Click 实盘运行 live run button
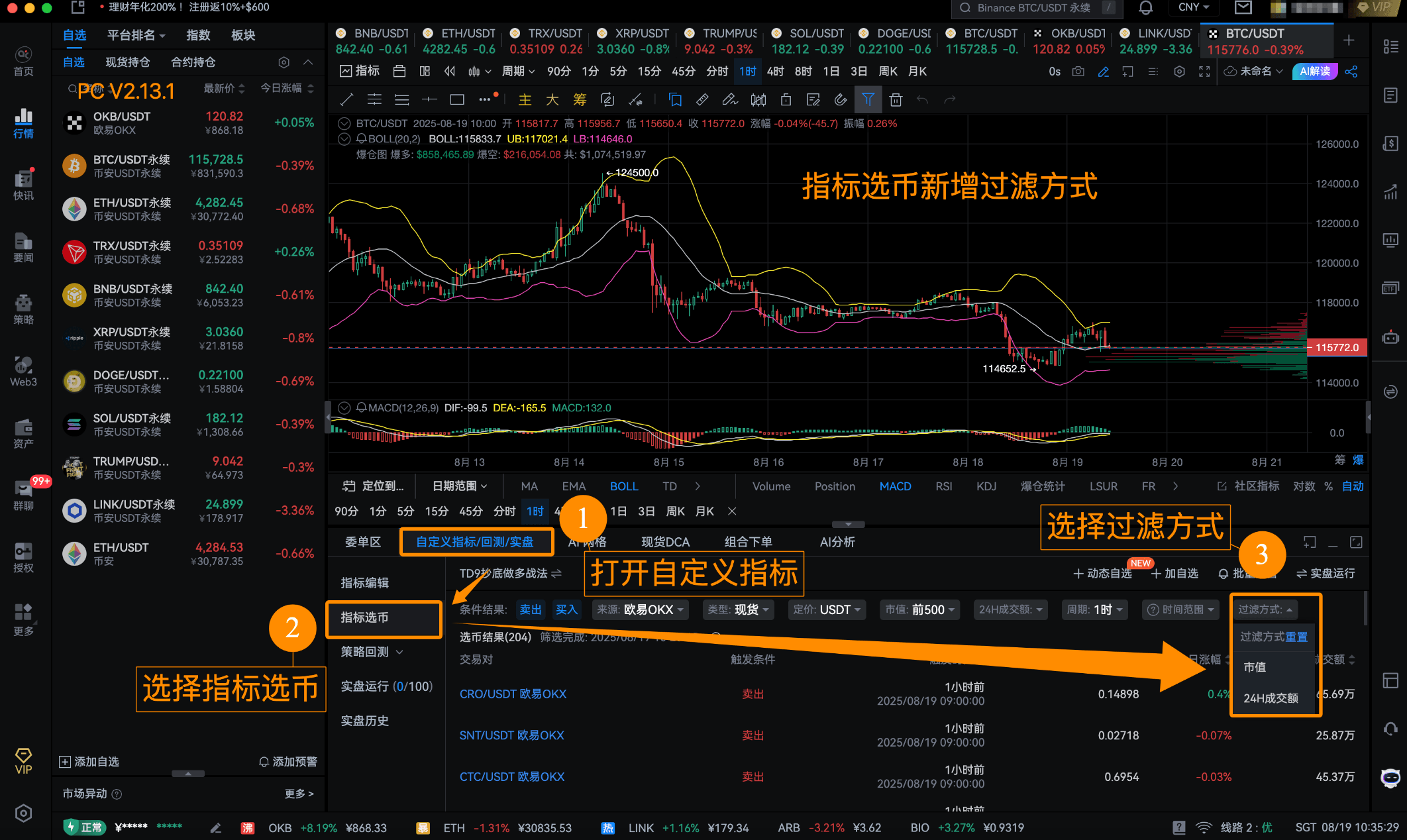1407x840 pixels. point(1326,574)
